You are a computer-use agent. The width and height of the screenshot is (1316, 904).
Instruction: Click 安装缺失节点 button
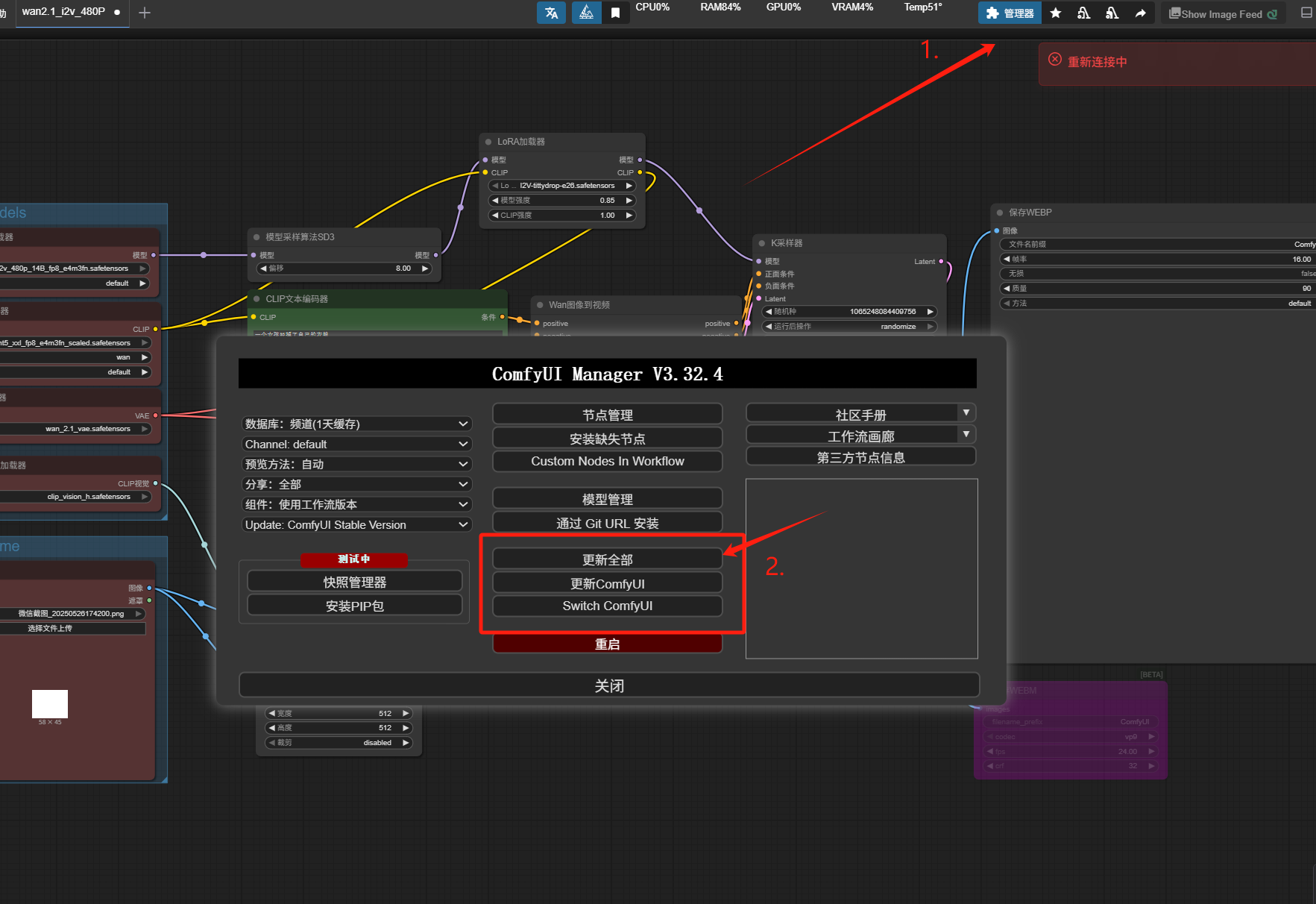[608, 438]
